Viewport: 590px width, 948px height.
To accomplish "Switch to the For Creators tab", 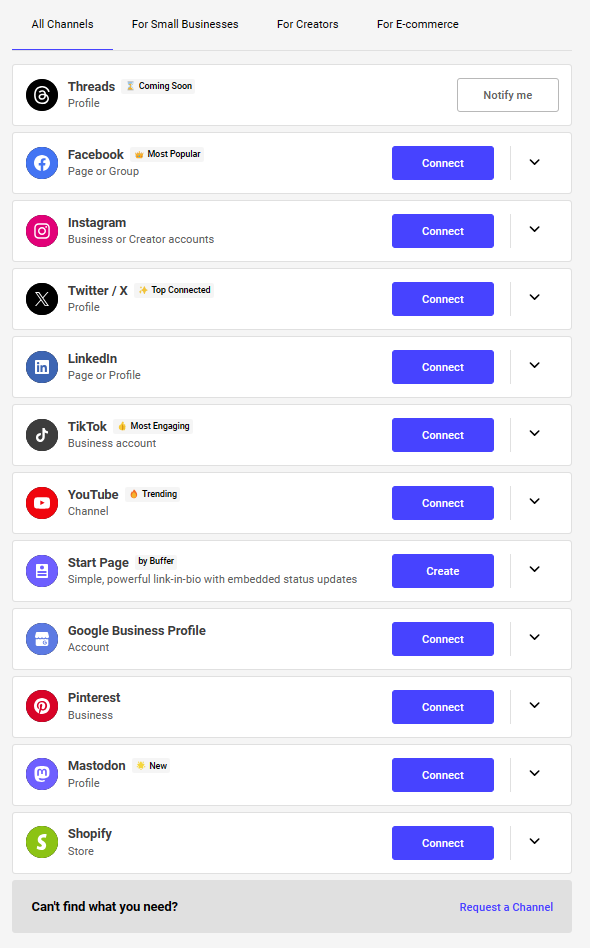I will pos(308,24).
